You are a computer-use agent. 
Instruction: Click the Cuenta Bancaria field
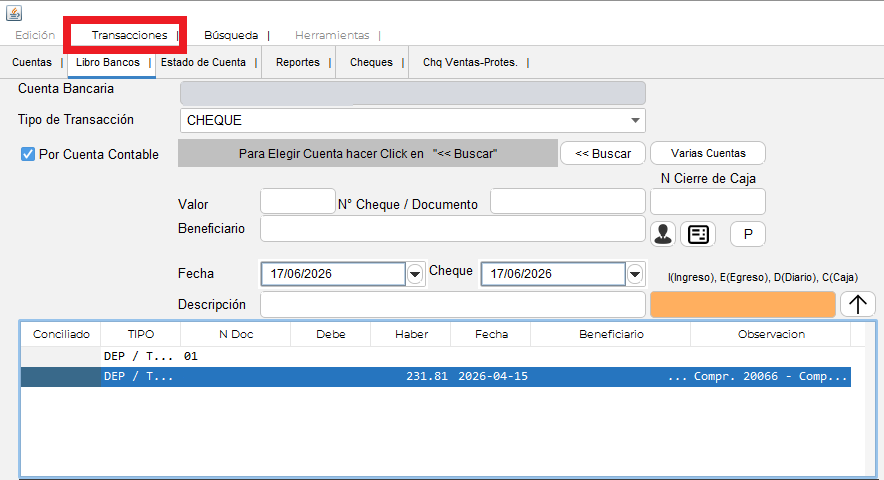click(x=413, y=93)
